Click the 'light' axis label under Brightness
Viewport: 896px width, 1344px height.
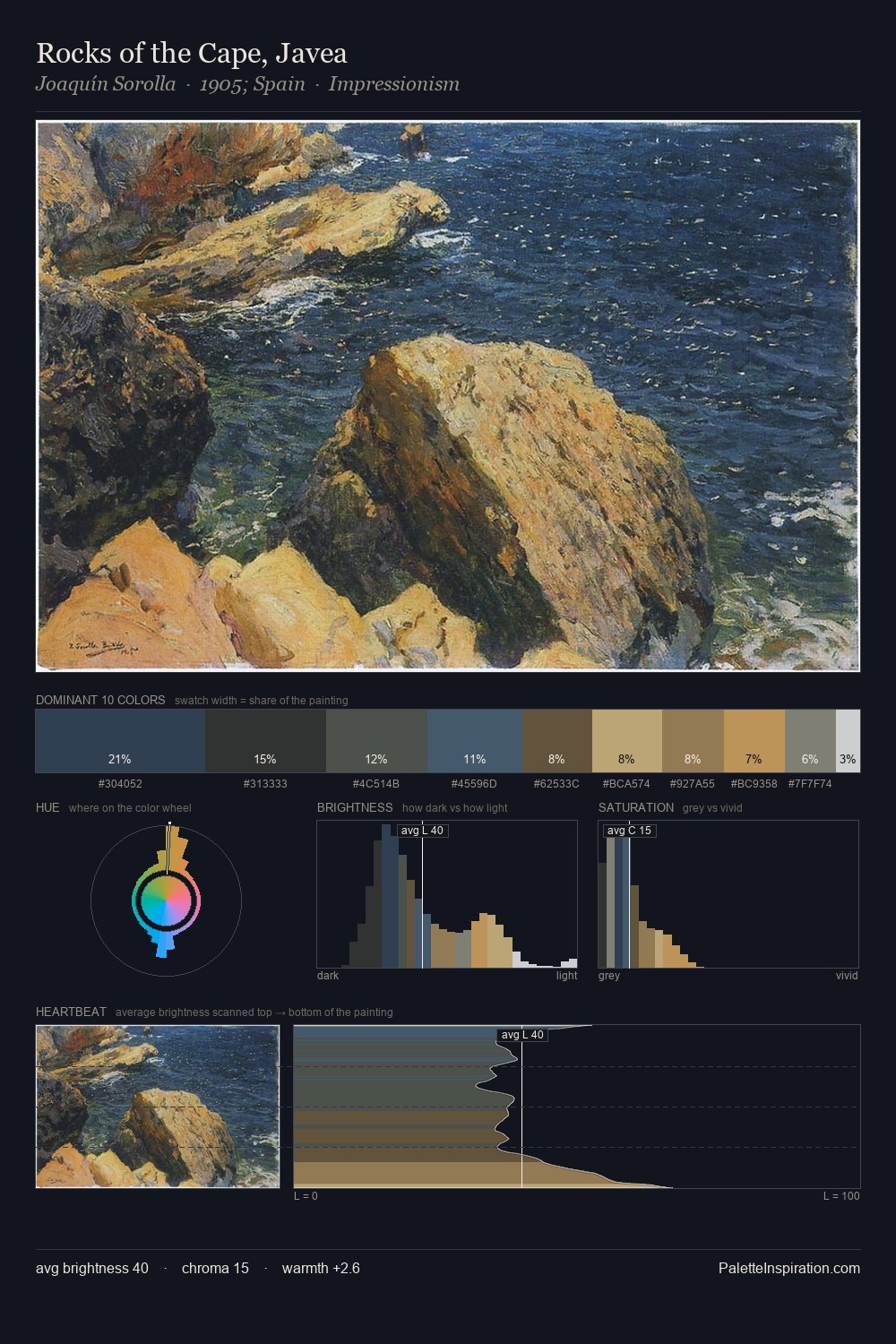tap(567, 976)
